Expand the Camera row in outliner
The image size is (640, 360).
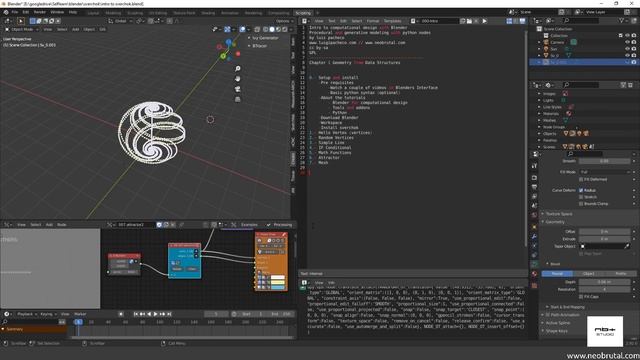tap(539, 42)
